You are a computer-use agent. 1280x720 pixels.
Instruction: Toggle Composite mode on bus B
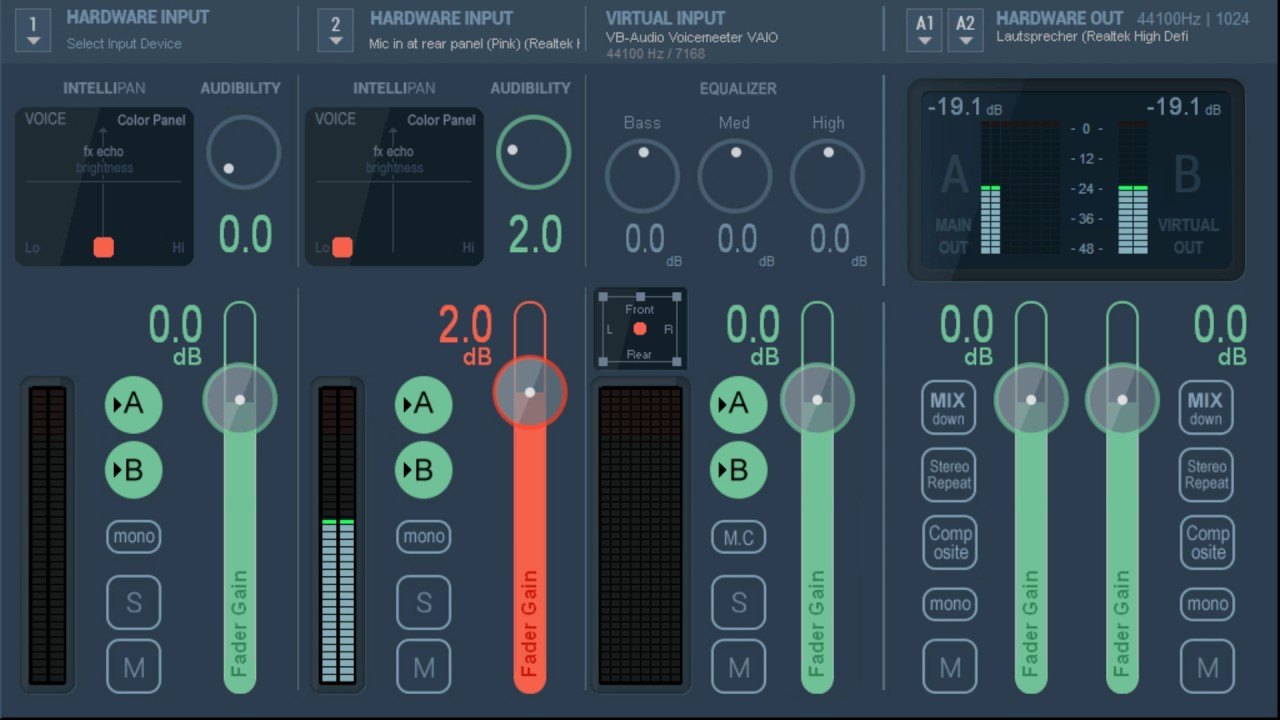[1206, 542]
